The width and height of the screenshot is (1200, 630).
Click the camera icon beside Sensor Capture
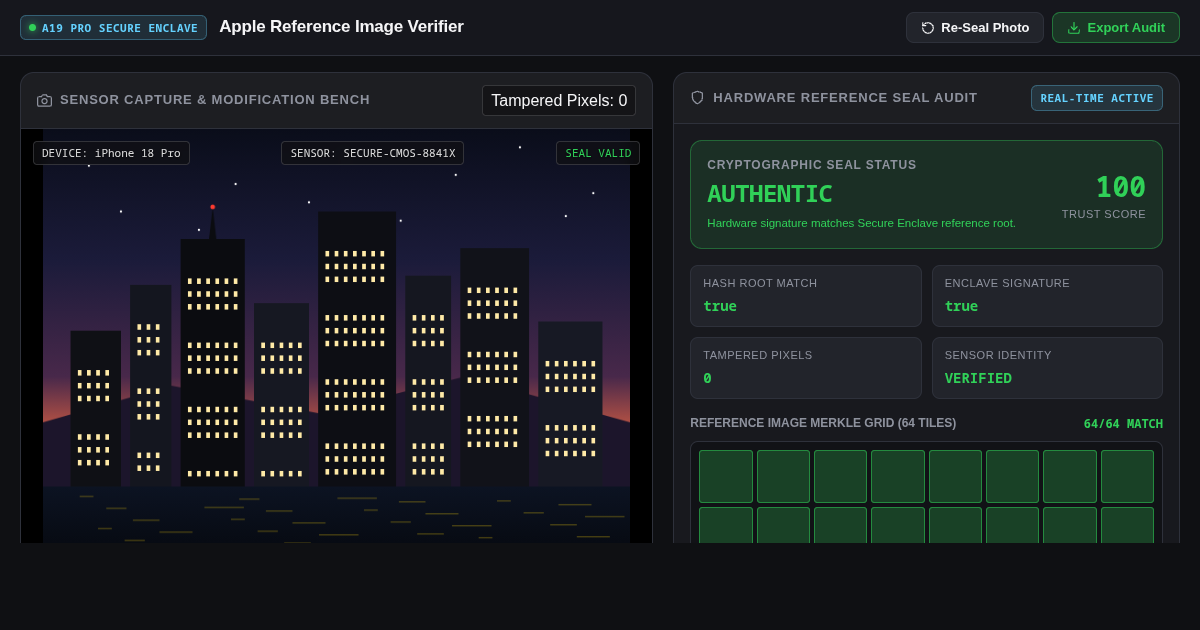[x=44, y=100]
